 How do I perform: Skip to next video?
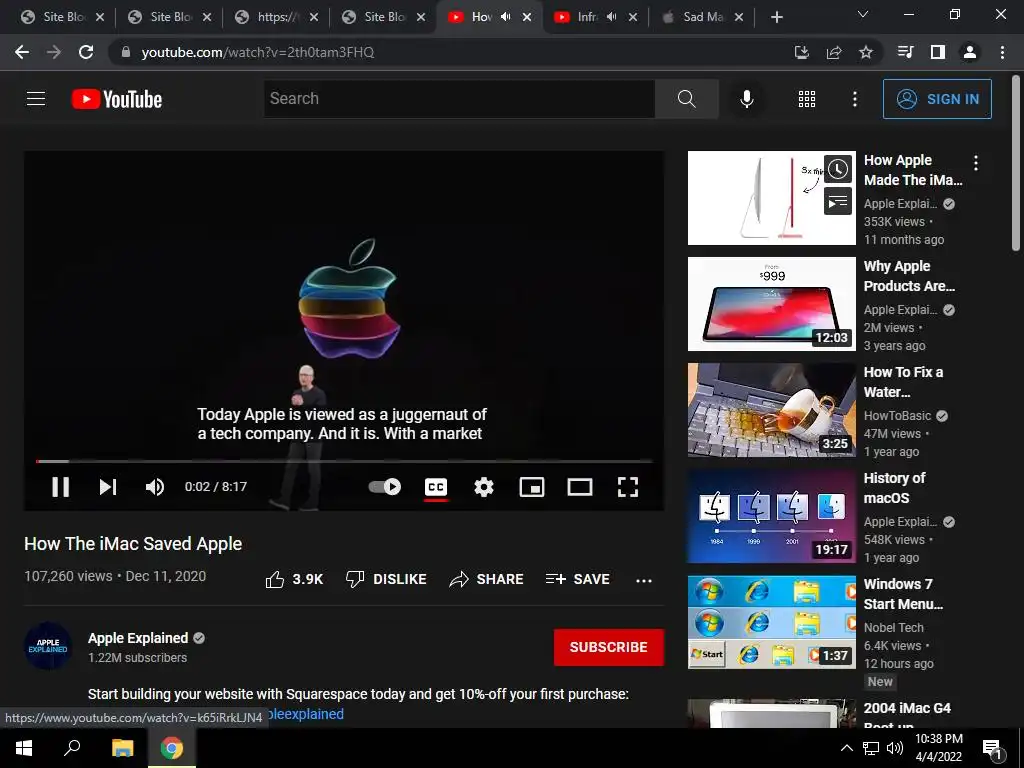coord(108,487)
